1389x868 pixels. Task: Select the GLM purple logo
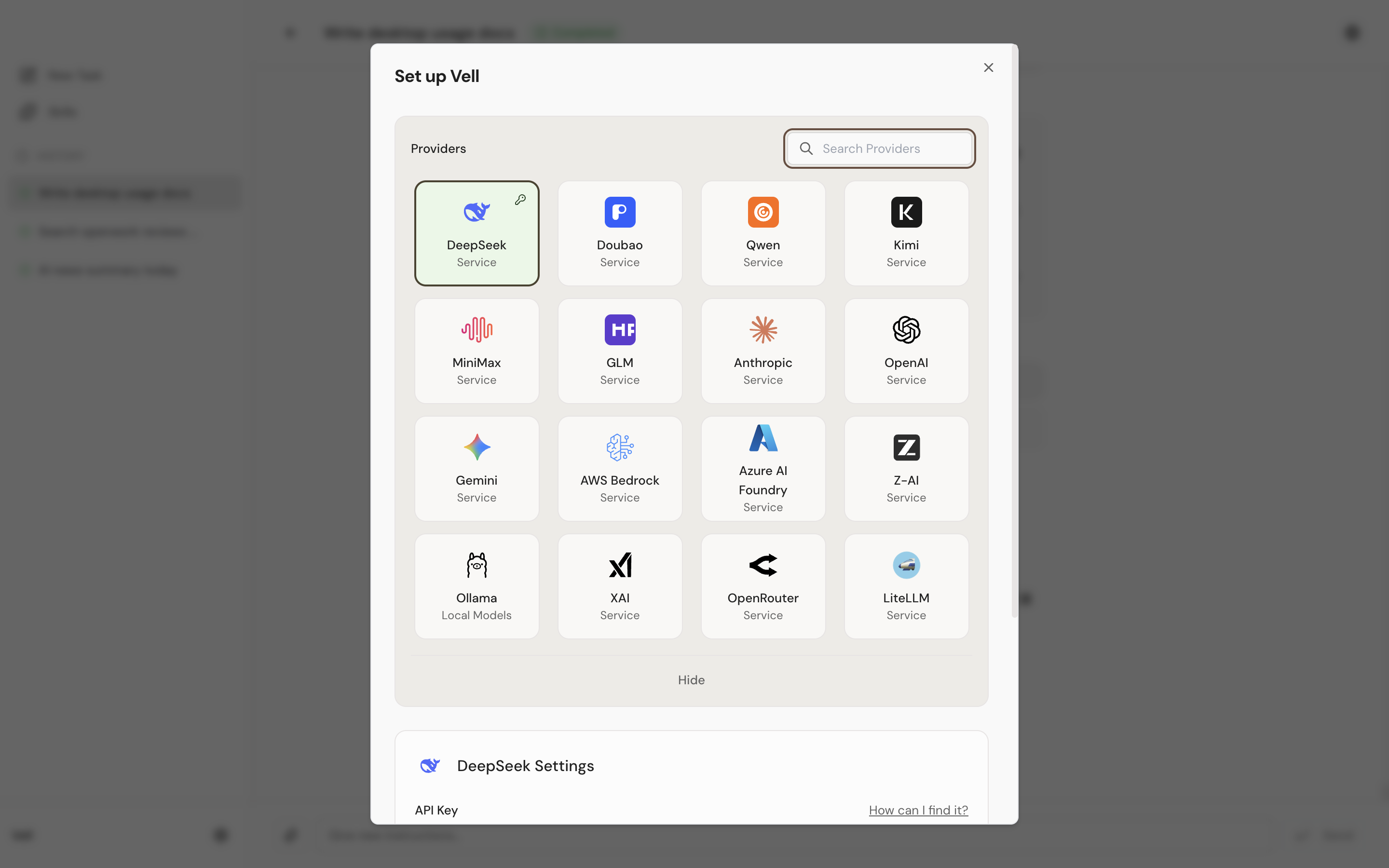(620, 329)
